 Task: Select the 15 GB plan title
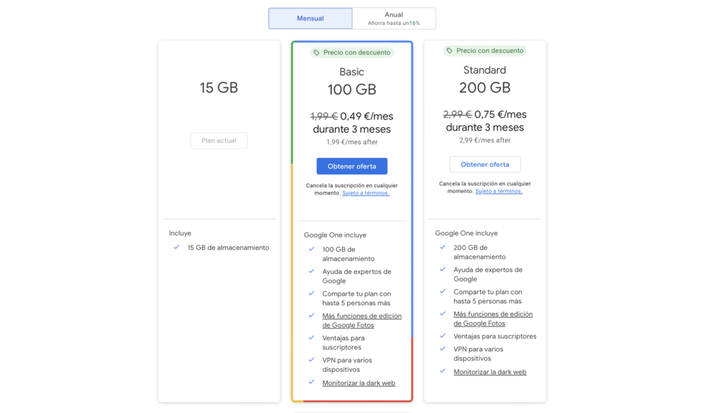[x=219, y=88]
